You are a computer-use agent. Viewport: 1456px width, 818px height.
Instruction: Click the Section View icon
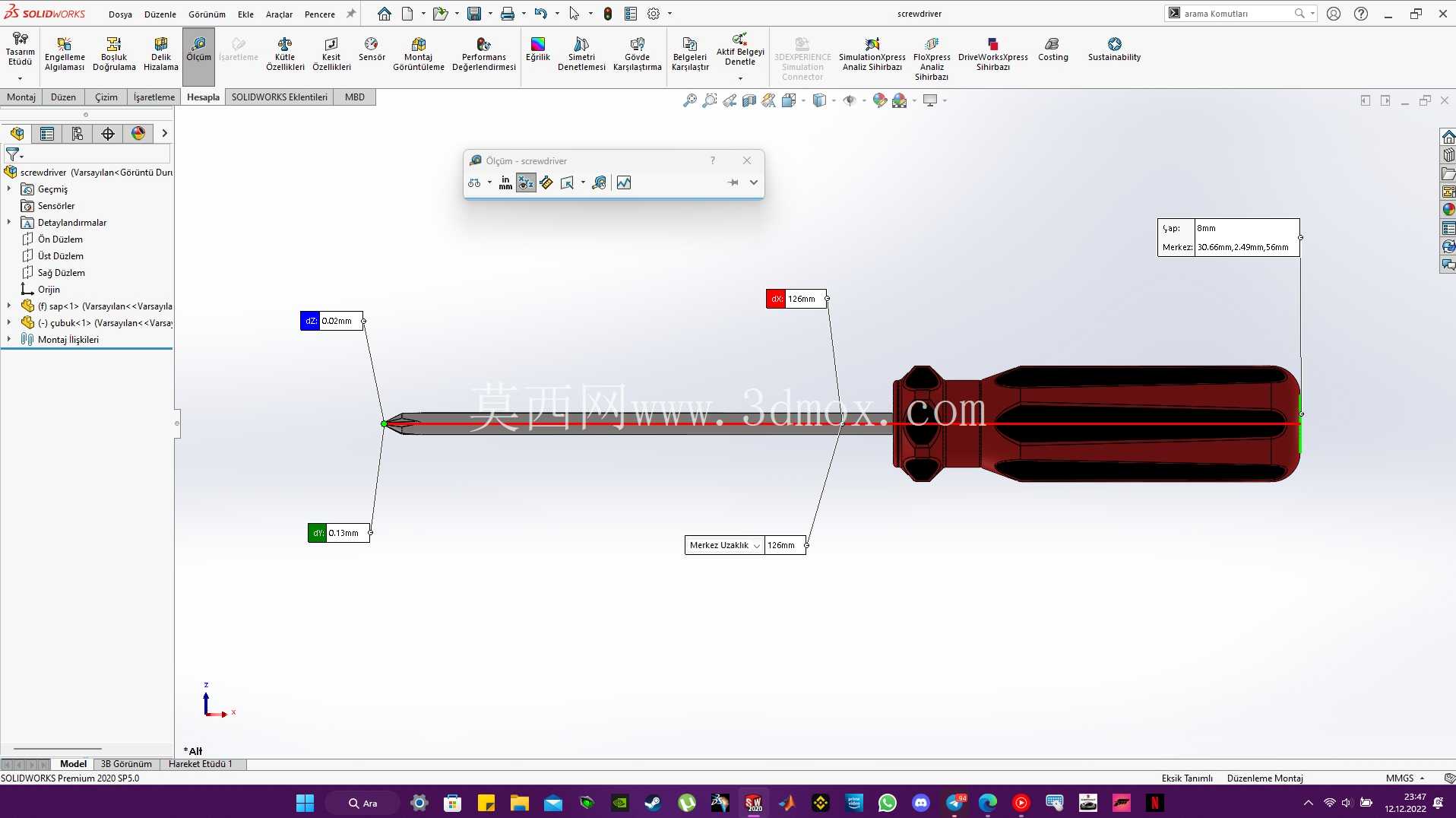(x=749, y=100)
